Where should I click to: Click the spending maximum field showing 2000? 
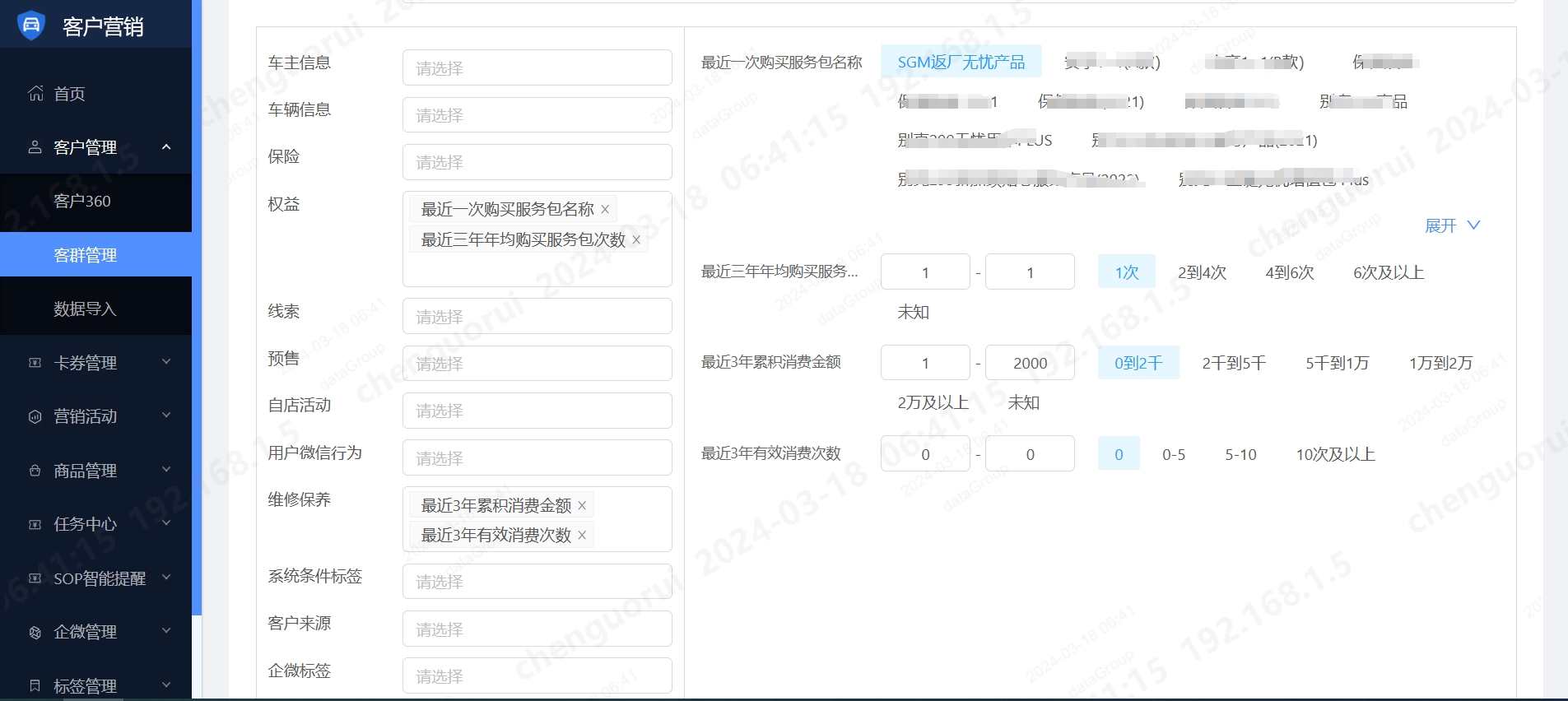[x=1030, y=363]
